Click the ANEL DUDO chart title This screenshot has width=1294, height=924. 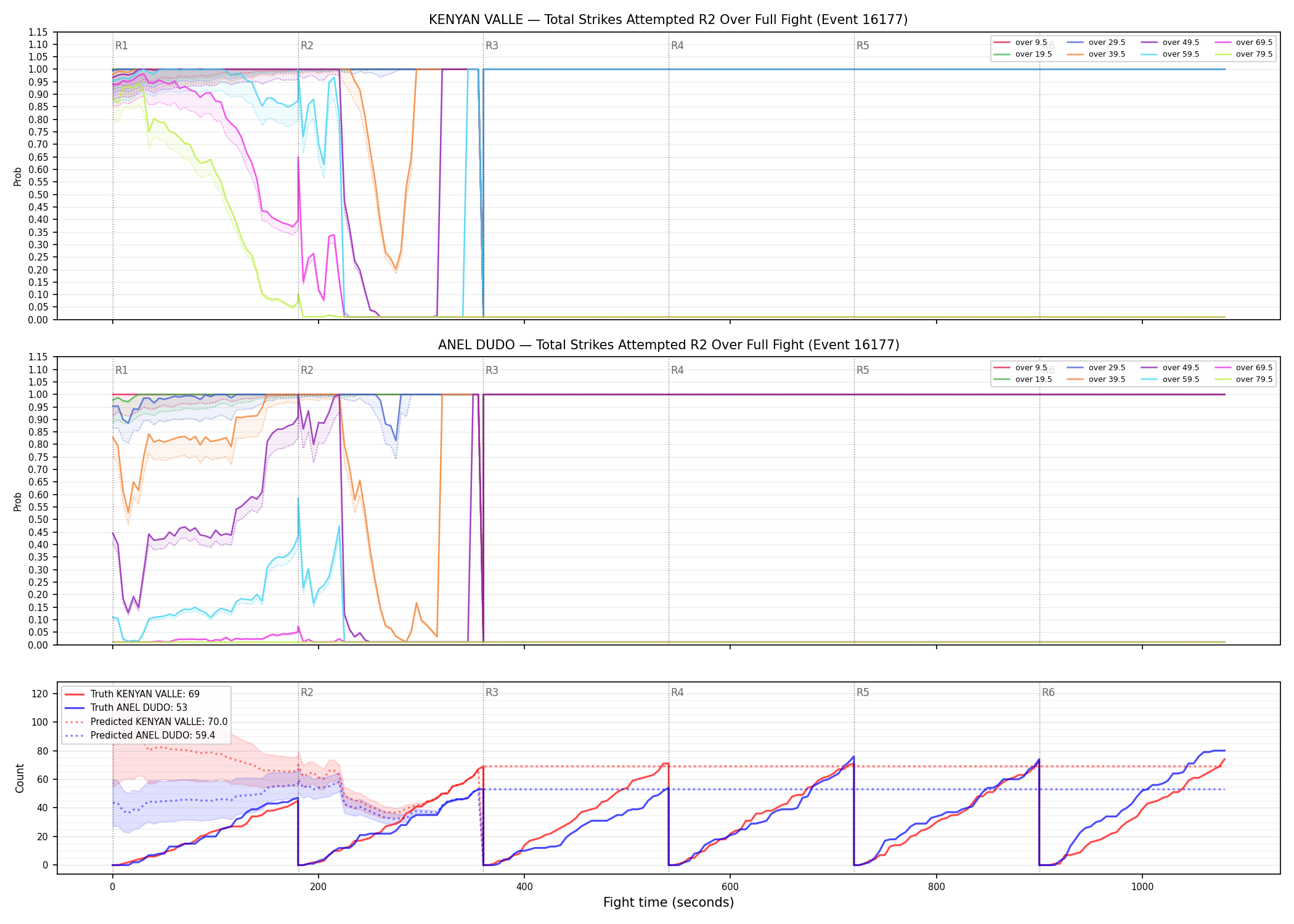point(669,345)
